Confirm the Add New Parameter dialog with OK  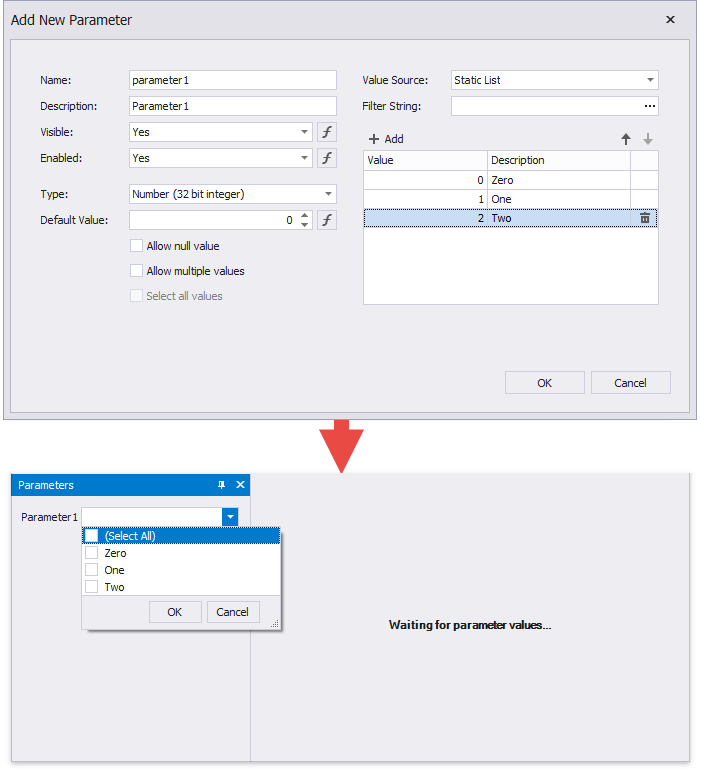point(545,383)
